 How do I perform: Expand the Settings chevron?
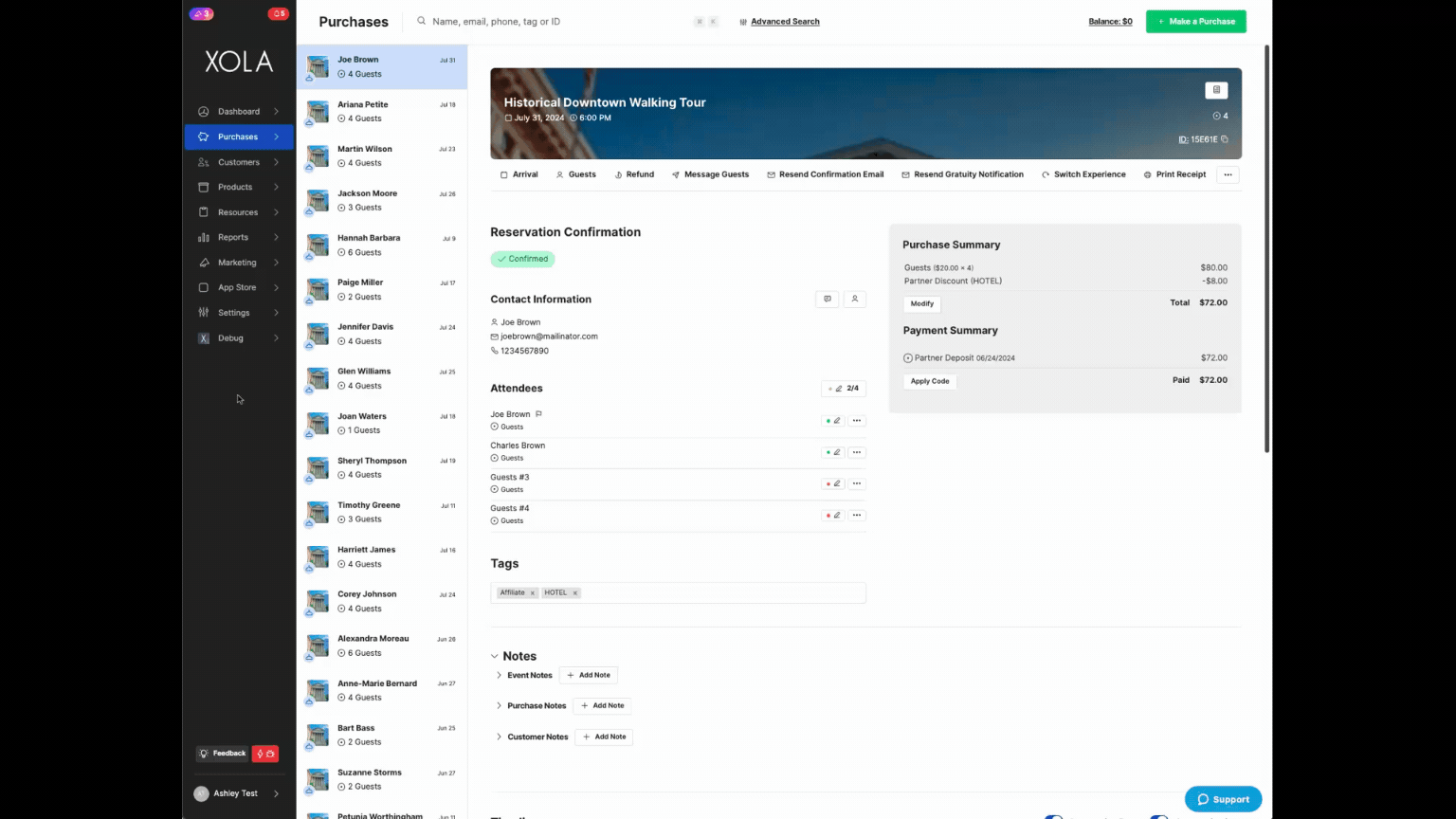tap(276, 313)
